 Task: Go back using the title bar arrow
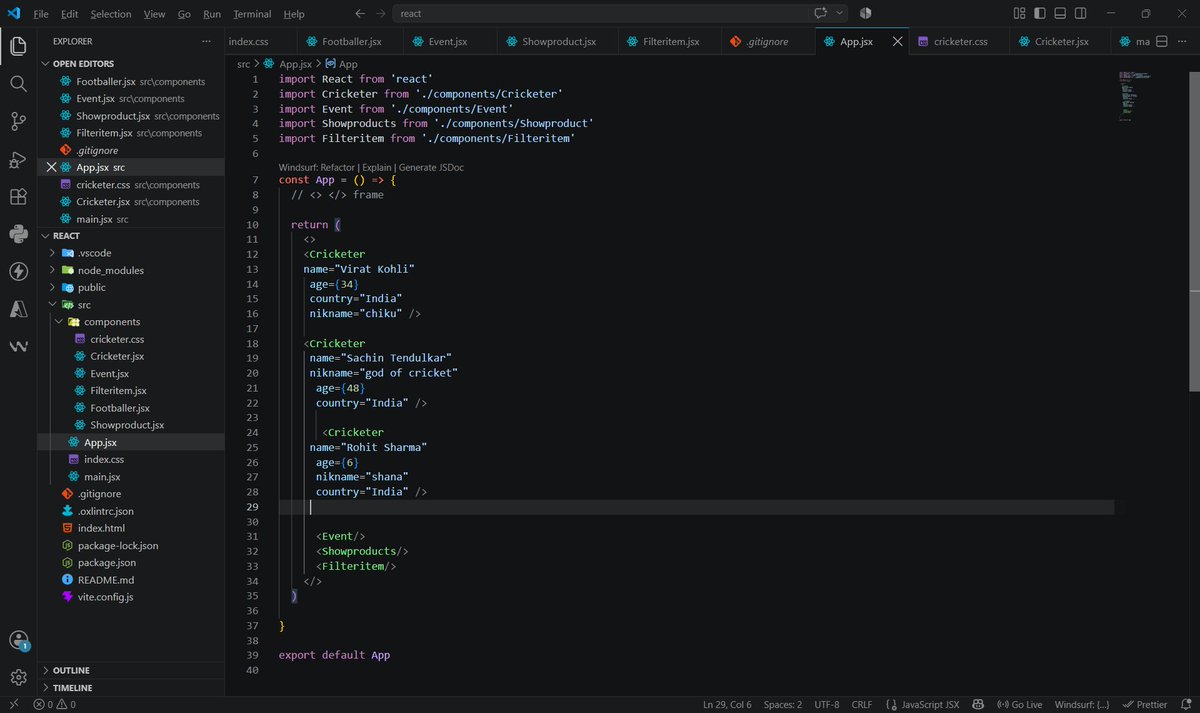click(360, 14)
